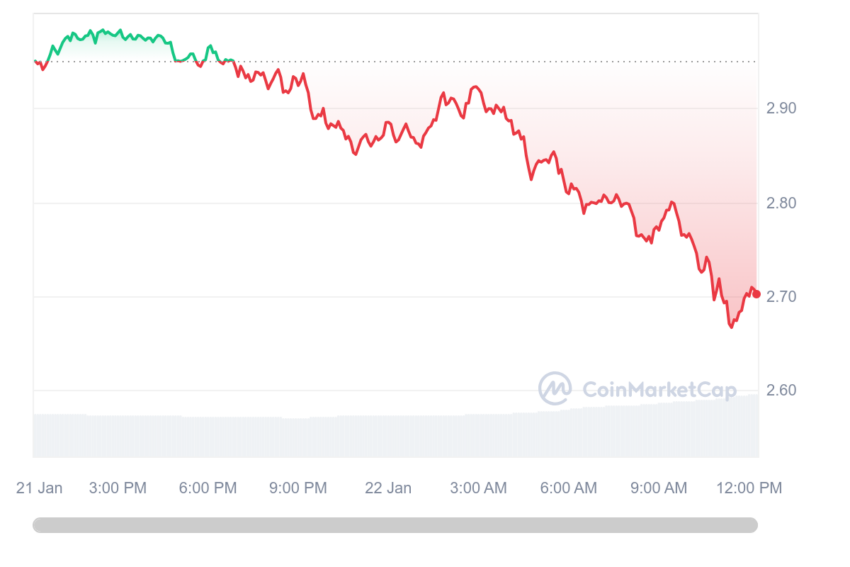
Task: Select the 6:00 AM time label
Action: click(568, 488)
